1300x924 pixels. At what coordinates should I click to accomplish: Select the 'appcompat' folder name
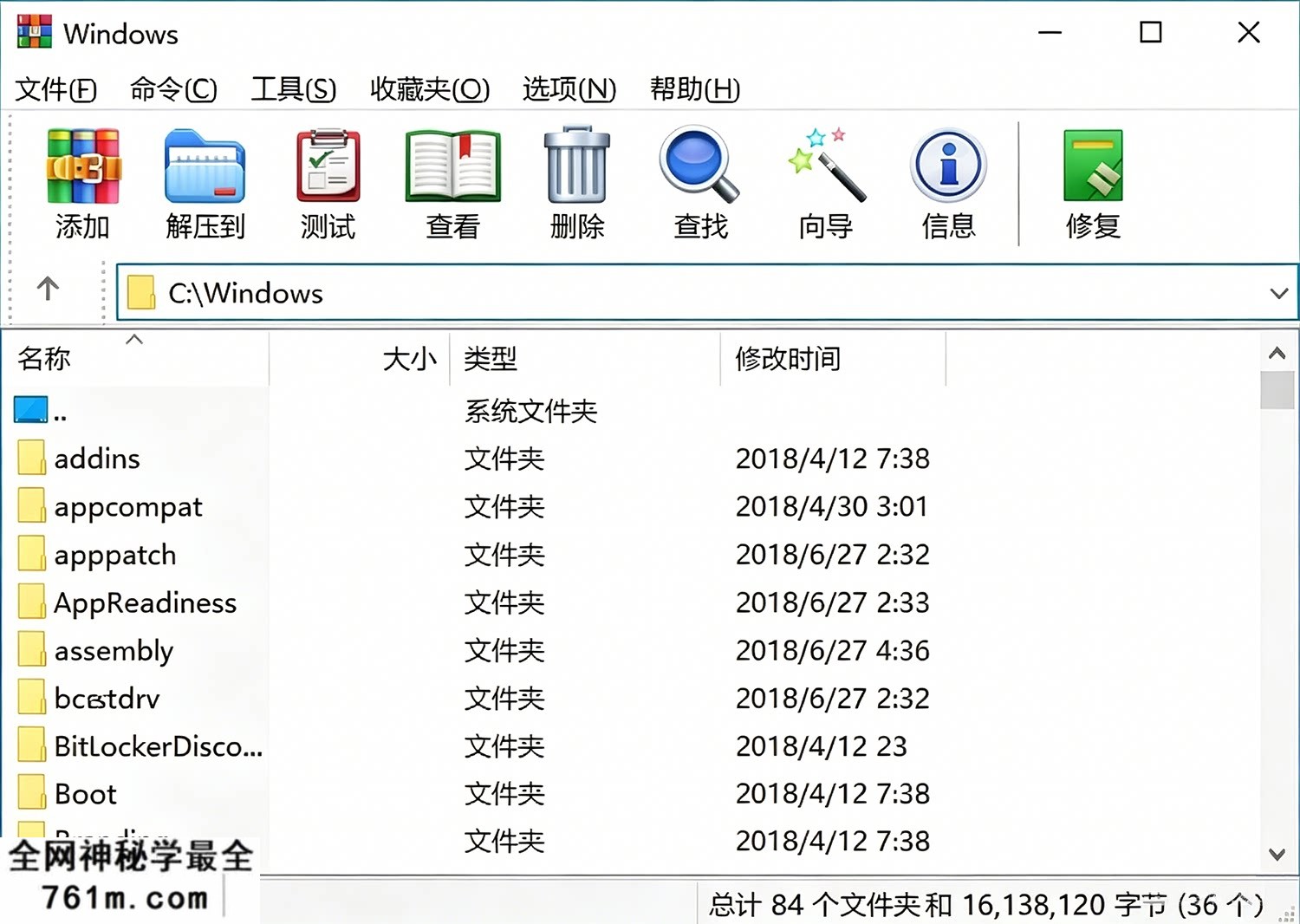point(128,507)
